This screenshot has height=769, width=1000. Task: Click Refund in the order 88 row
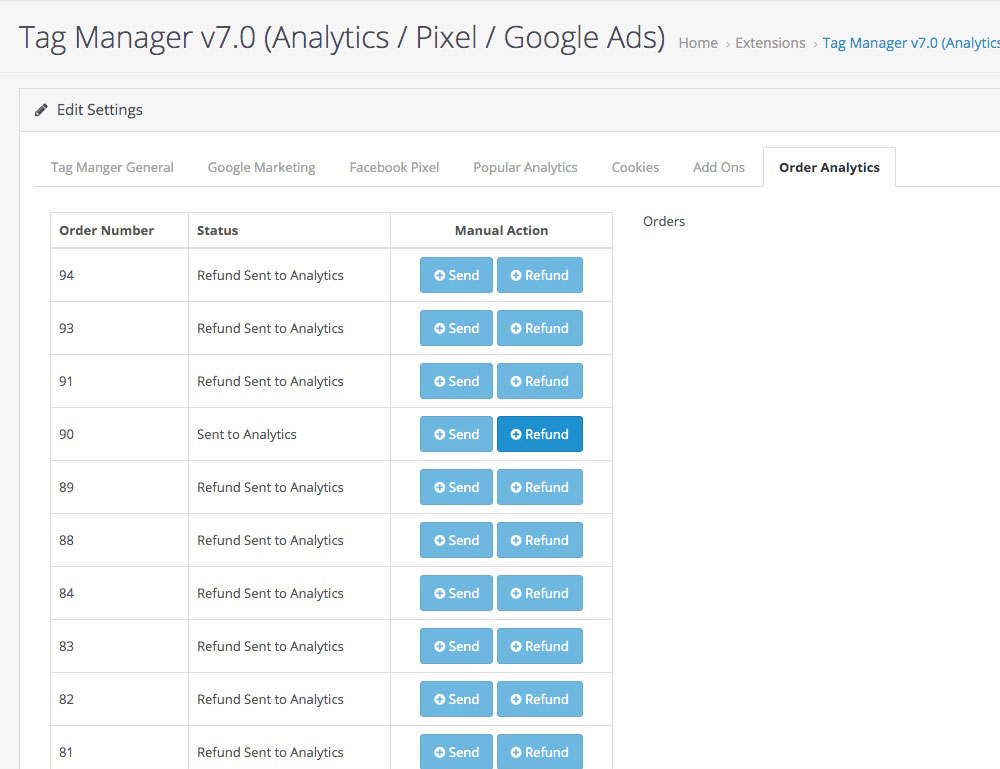tap(540, 539)
